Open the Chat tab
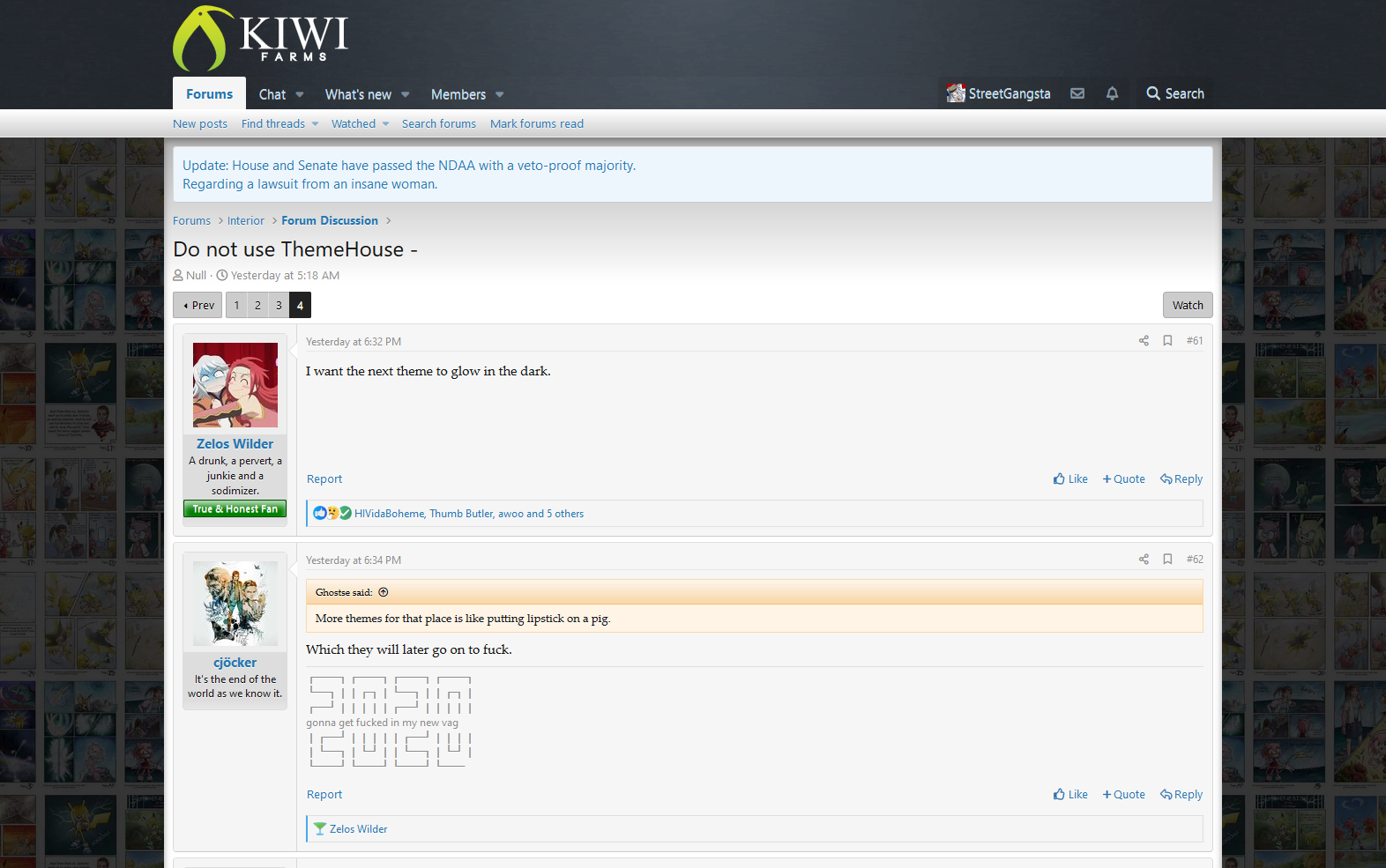 tap(272, 94)
